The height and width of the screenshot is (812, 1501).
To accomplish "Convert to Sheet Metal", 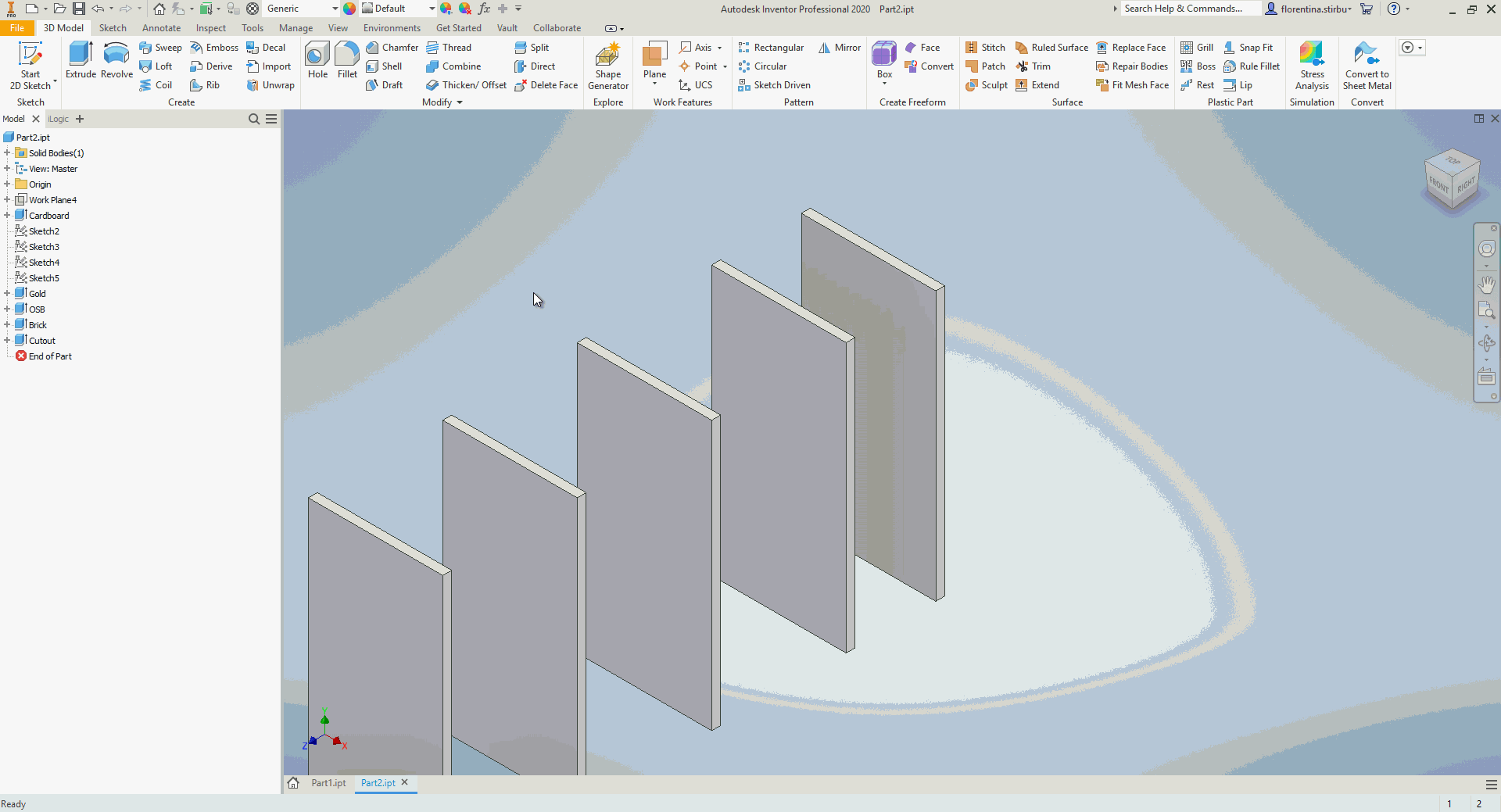I will [x=1367, y=66].
